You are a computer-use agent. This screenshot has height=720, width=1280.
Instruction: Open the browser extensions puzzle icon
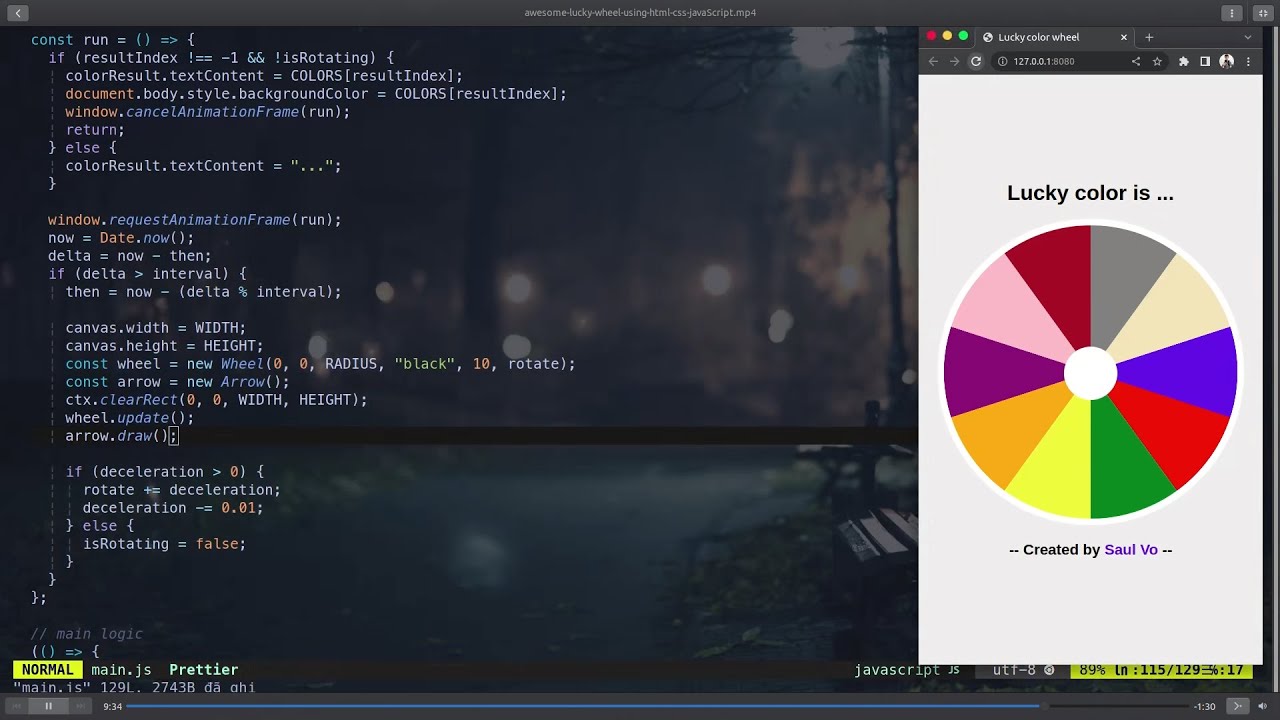[x=1184, y=61]
